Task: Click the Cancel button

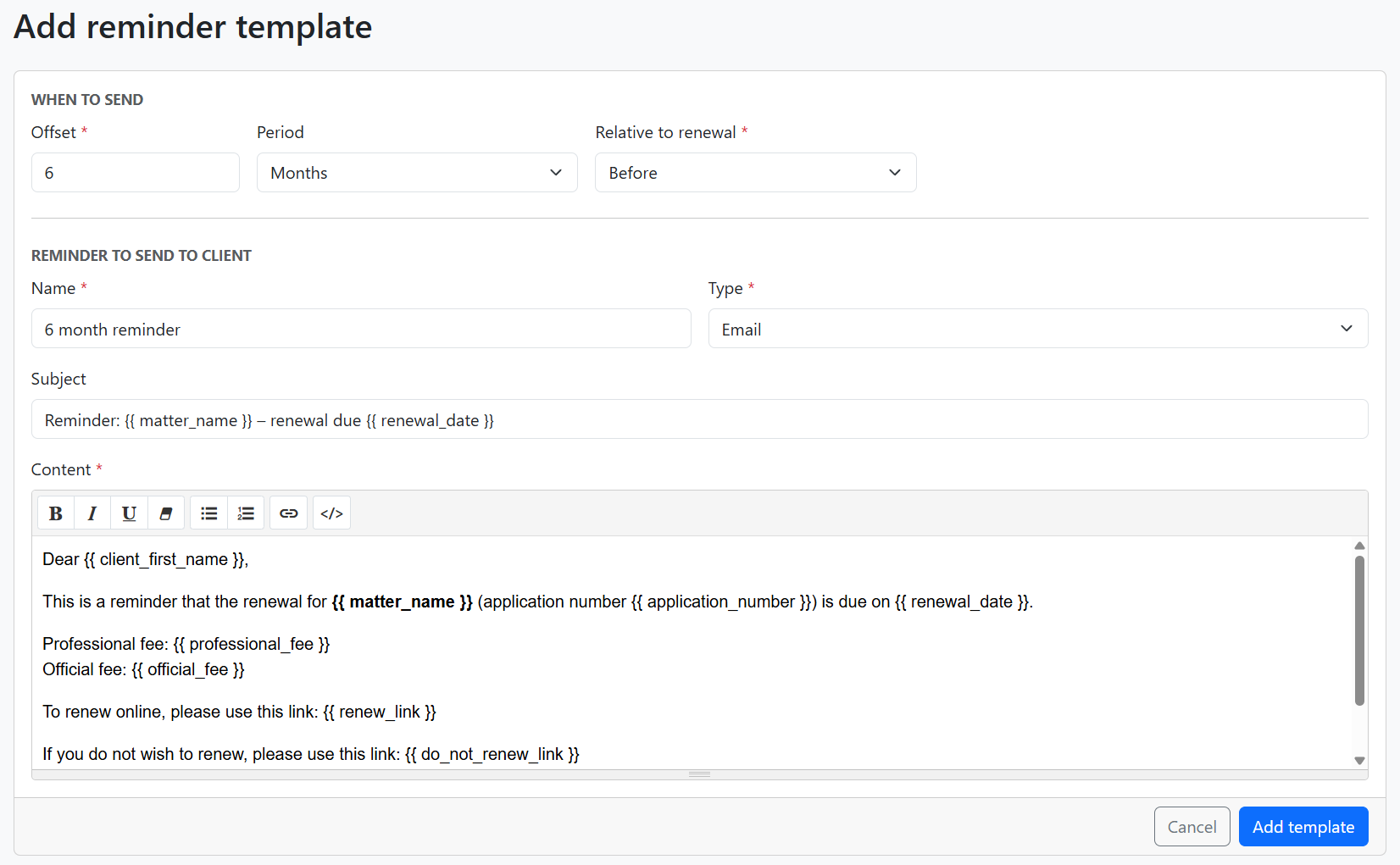Action: (1192, 826)
